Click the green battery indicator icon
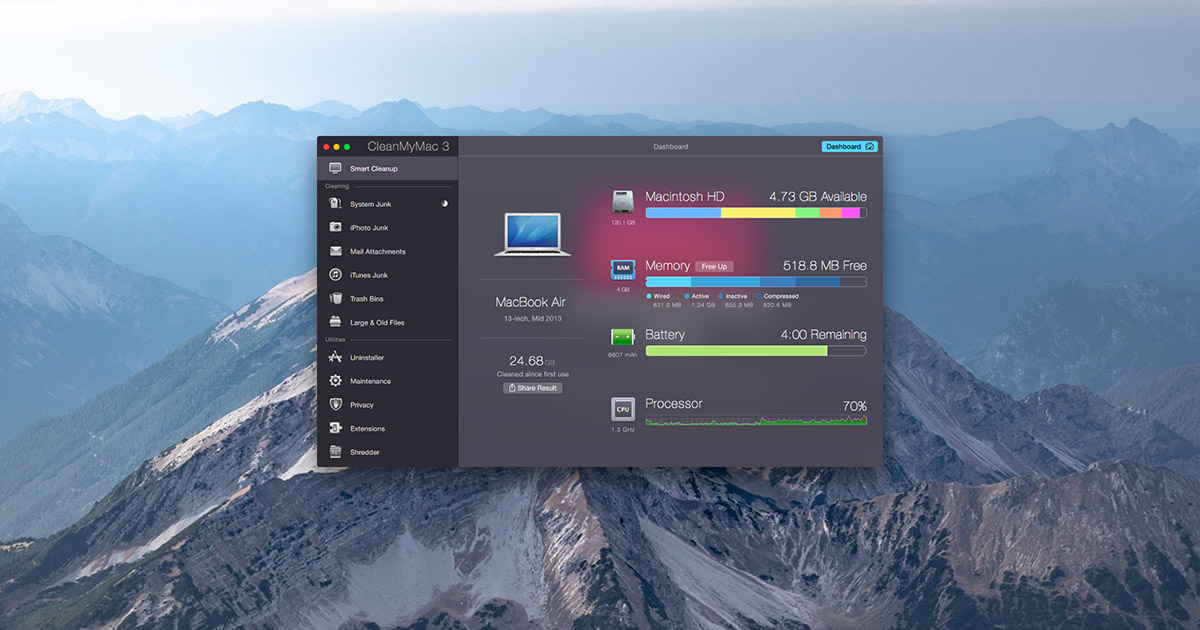 [622, 337]
